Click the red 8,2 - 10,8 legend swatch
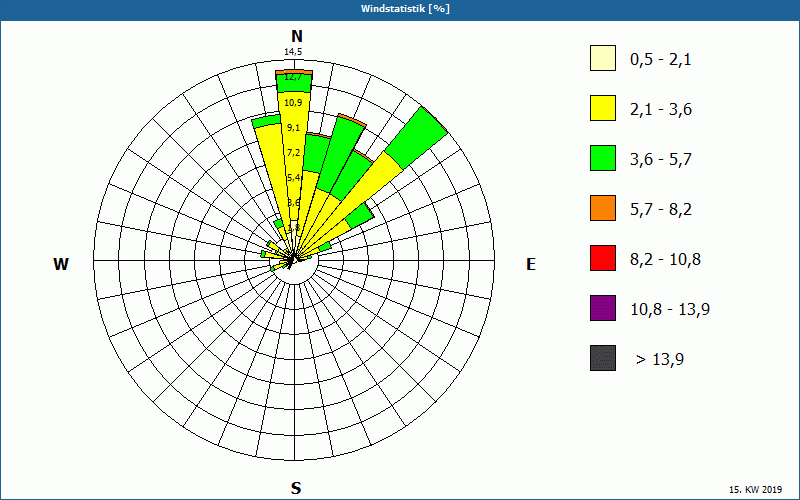The image size is (800, 500). 603,258
